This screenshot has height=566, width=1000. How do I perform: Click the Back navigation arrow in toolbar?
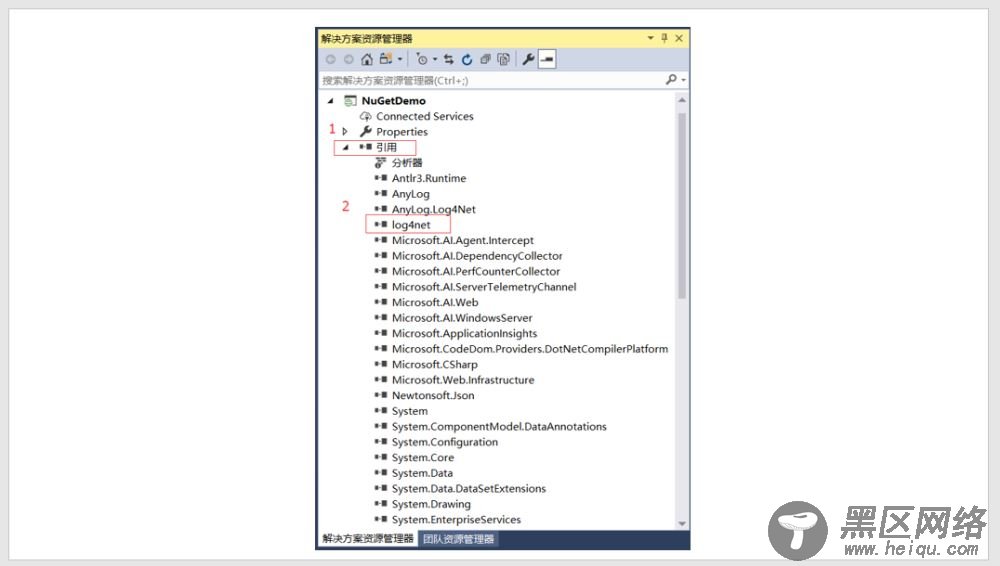[330, 59]
